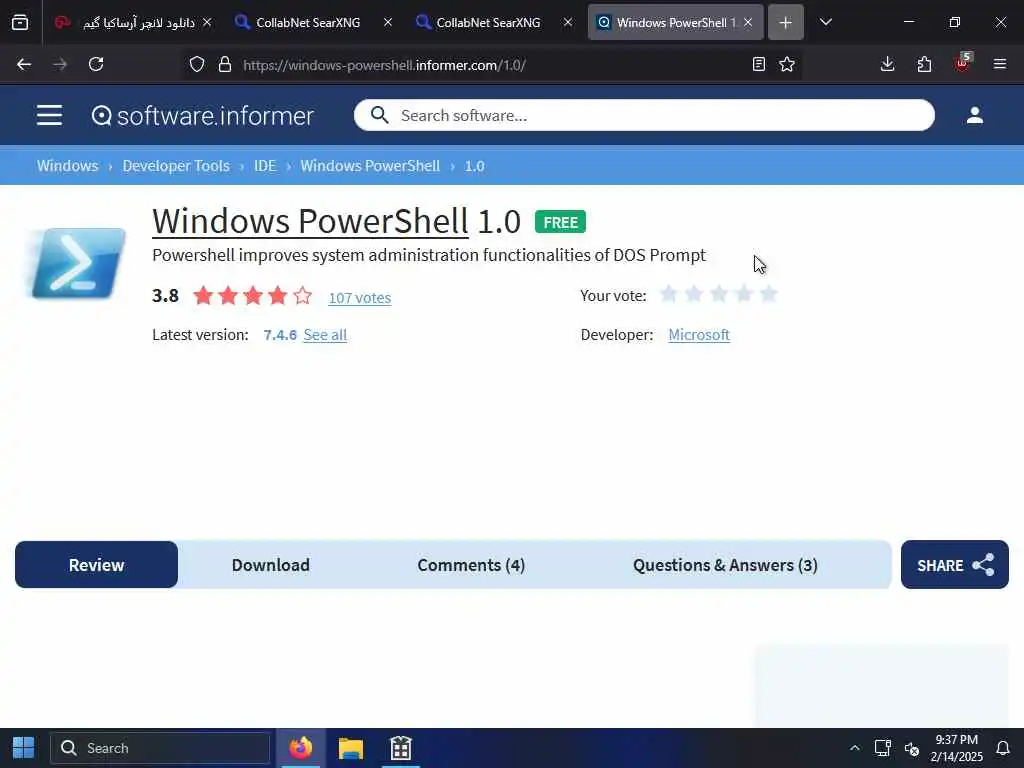Click the share icon on SHARE button
This screenshot has width=1024, height=768.
983,565
